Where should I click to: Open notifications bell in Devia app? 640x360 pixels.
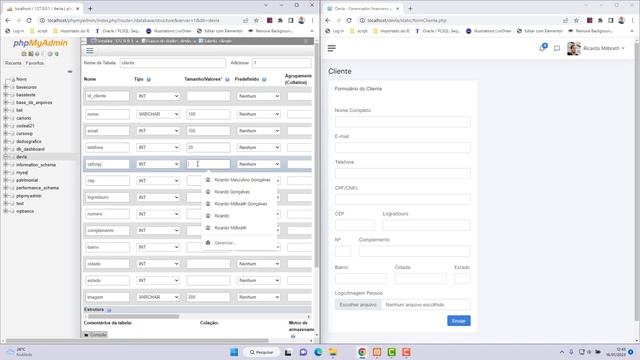[x=542, y=48]
